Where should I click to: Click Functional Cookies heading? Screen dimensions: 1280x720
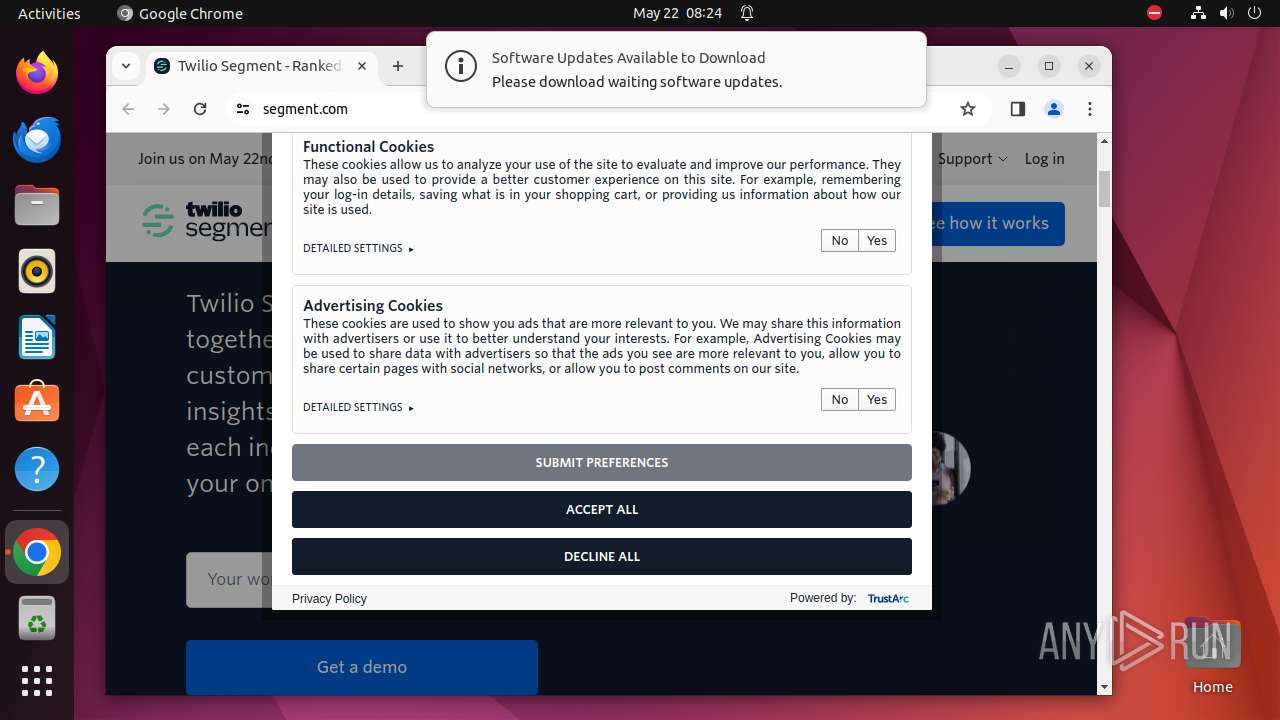pyautogui.click(x=368, y=146)
